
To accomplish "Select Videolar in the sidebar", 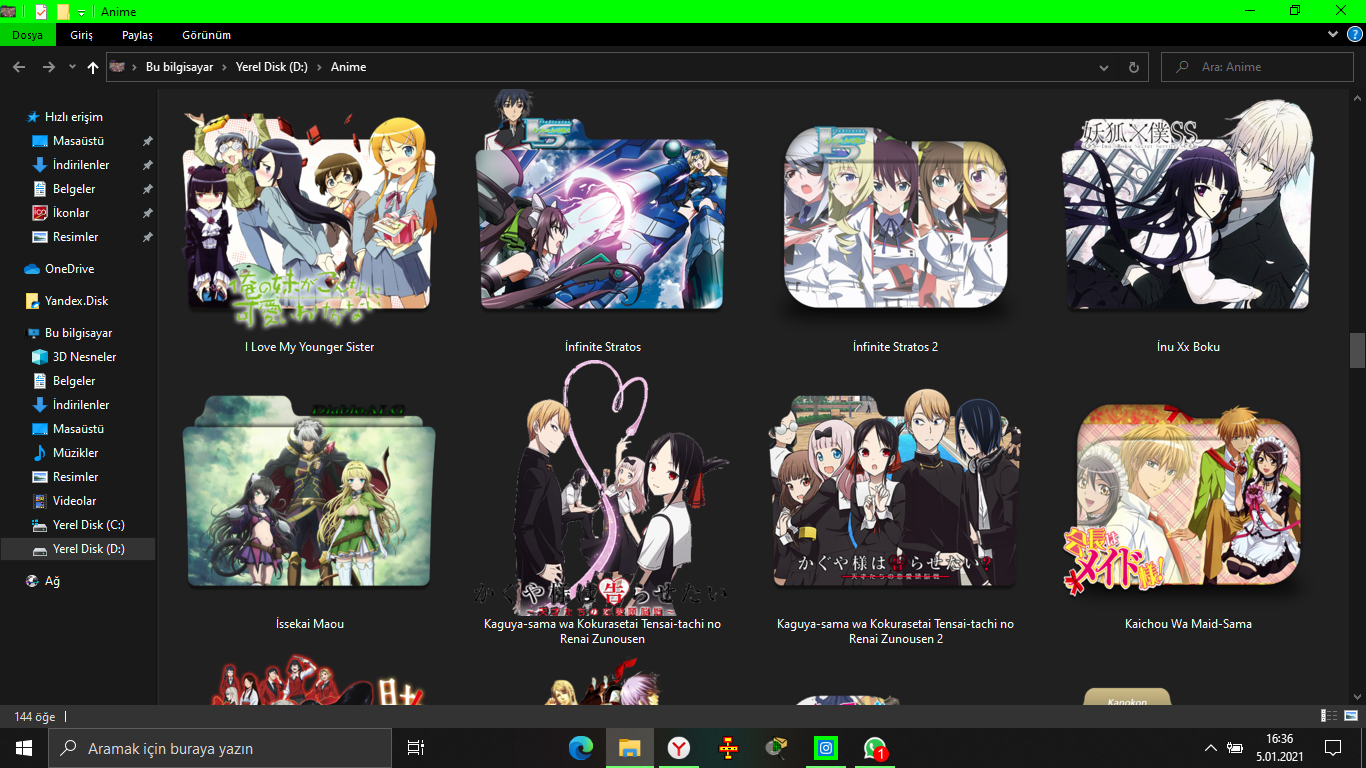I will pos(75,501).
